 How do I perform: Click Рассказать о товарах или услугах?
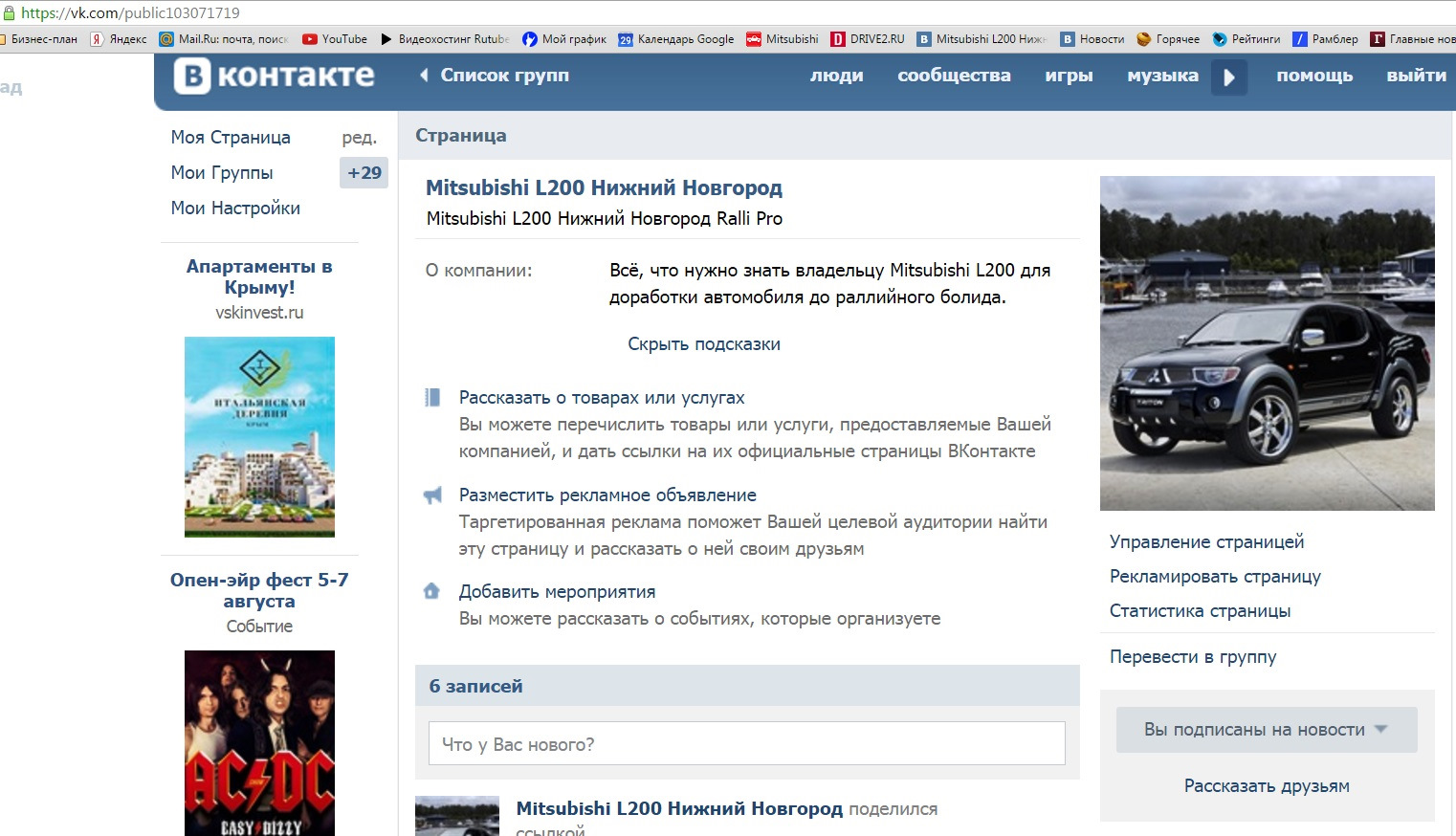(602, 398)
